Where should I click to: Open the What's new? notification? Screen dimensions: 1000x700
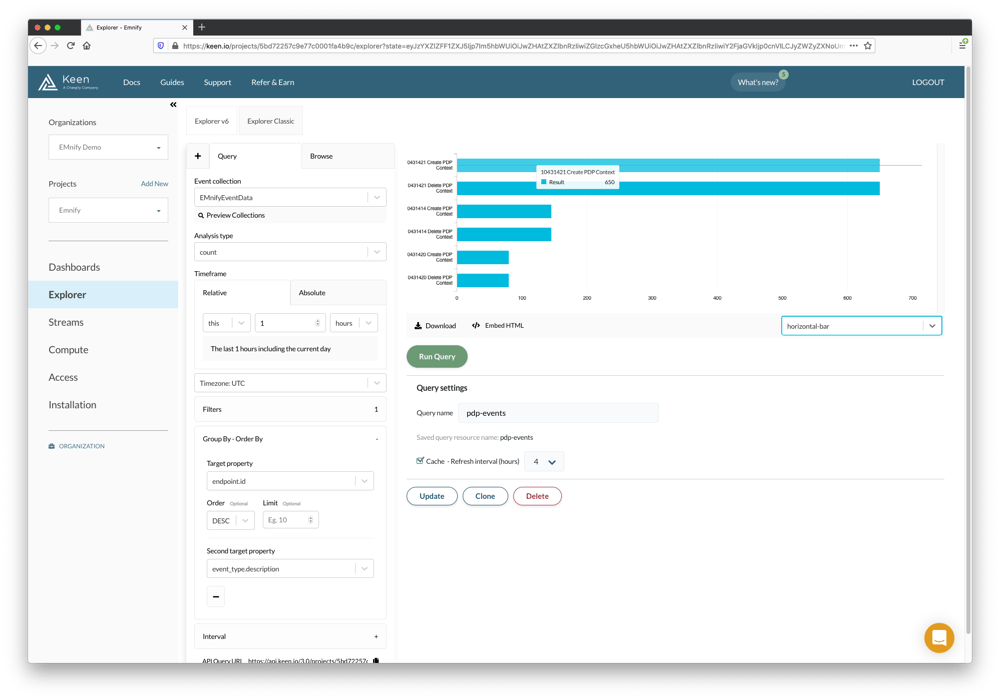[758, 82]
